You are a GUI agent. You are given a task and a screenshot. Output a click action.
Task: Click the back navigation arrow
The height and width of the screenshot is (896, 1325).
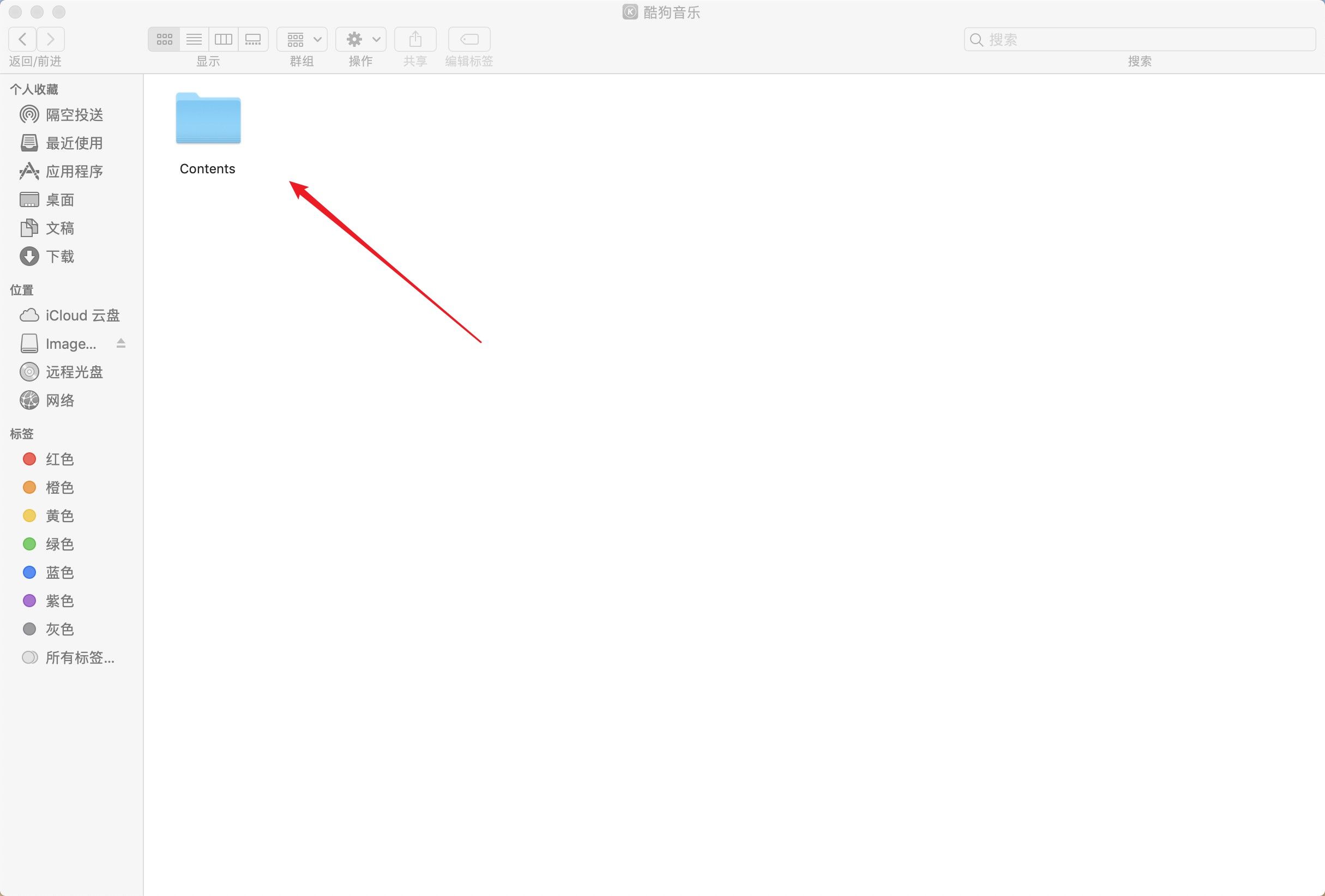click(x=22, y=39)
